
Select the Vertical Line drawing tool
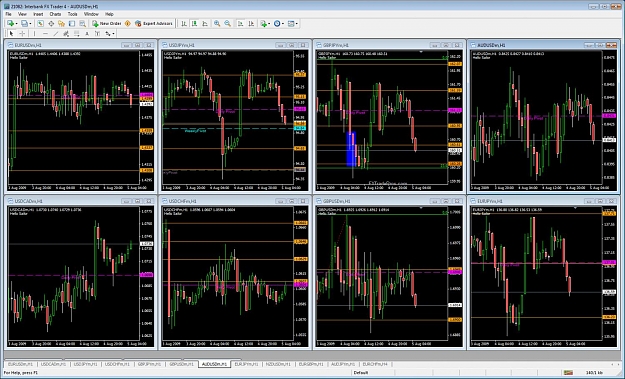tap(34, 34)
